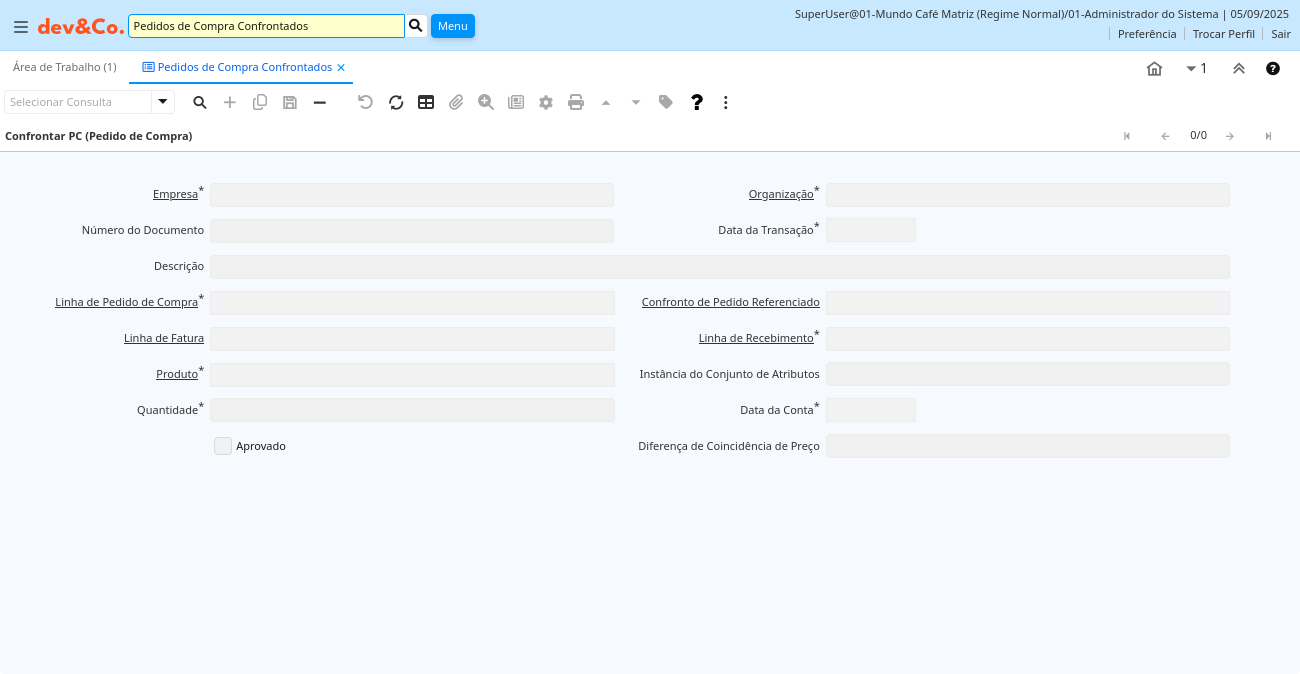Open the dropdown arrow next to the number 1
Viewport: 1300px width, 674px height.
[x=1191, y=68]
